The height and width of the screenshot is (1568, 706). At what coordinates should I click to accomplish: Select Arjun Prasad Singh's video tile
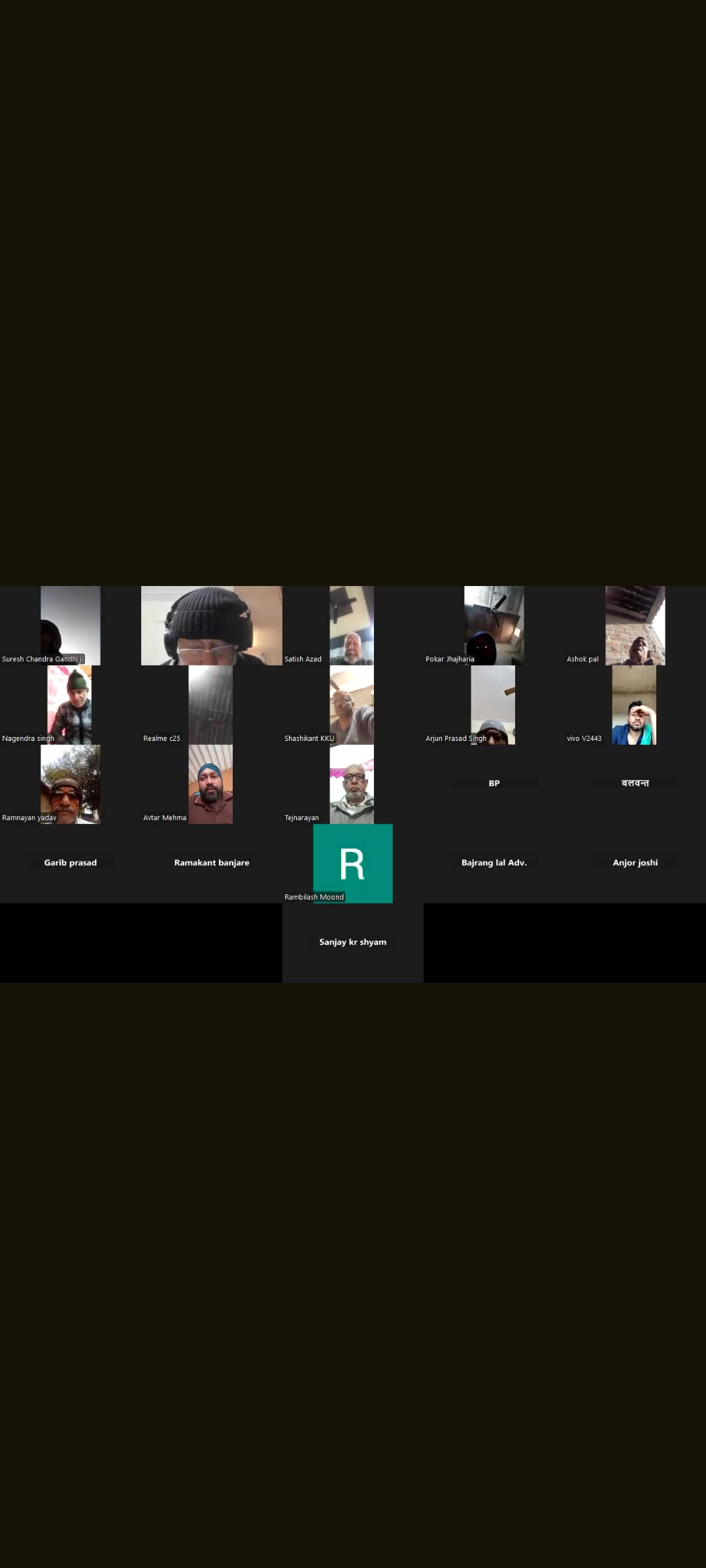tap(493, 705)
